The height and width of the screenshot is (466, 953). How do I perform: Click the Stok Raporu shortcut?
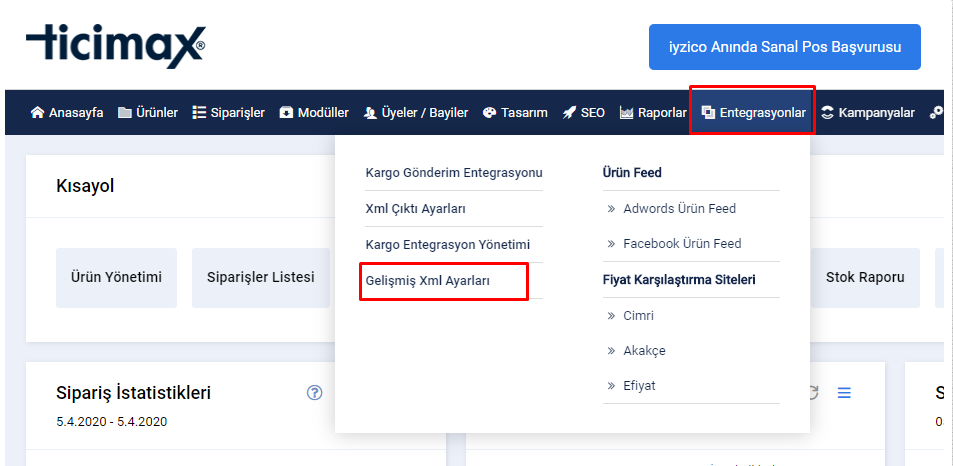[865, 278]
